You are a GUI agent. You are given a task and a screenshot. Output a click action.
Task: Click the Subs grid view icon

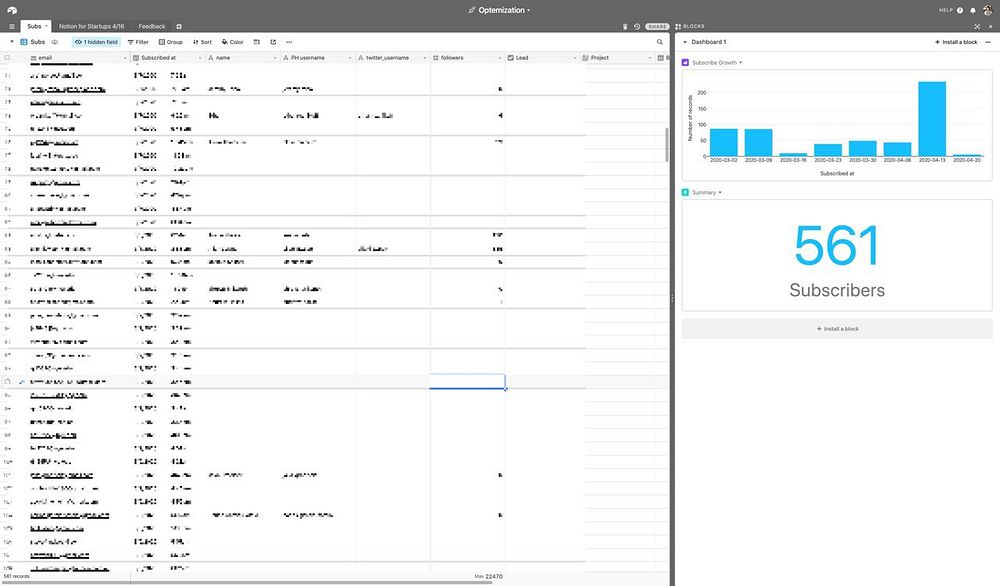24,42
